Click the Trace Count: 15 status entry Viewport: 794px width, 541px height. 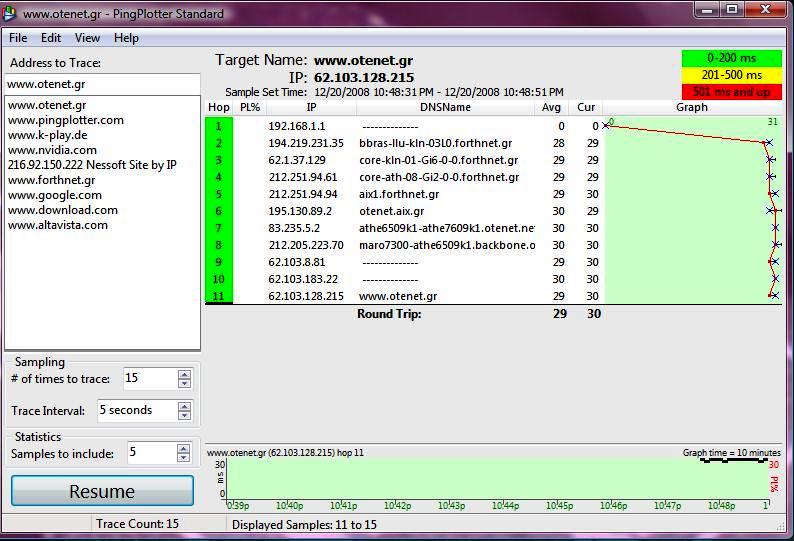(x=137, y=524)
